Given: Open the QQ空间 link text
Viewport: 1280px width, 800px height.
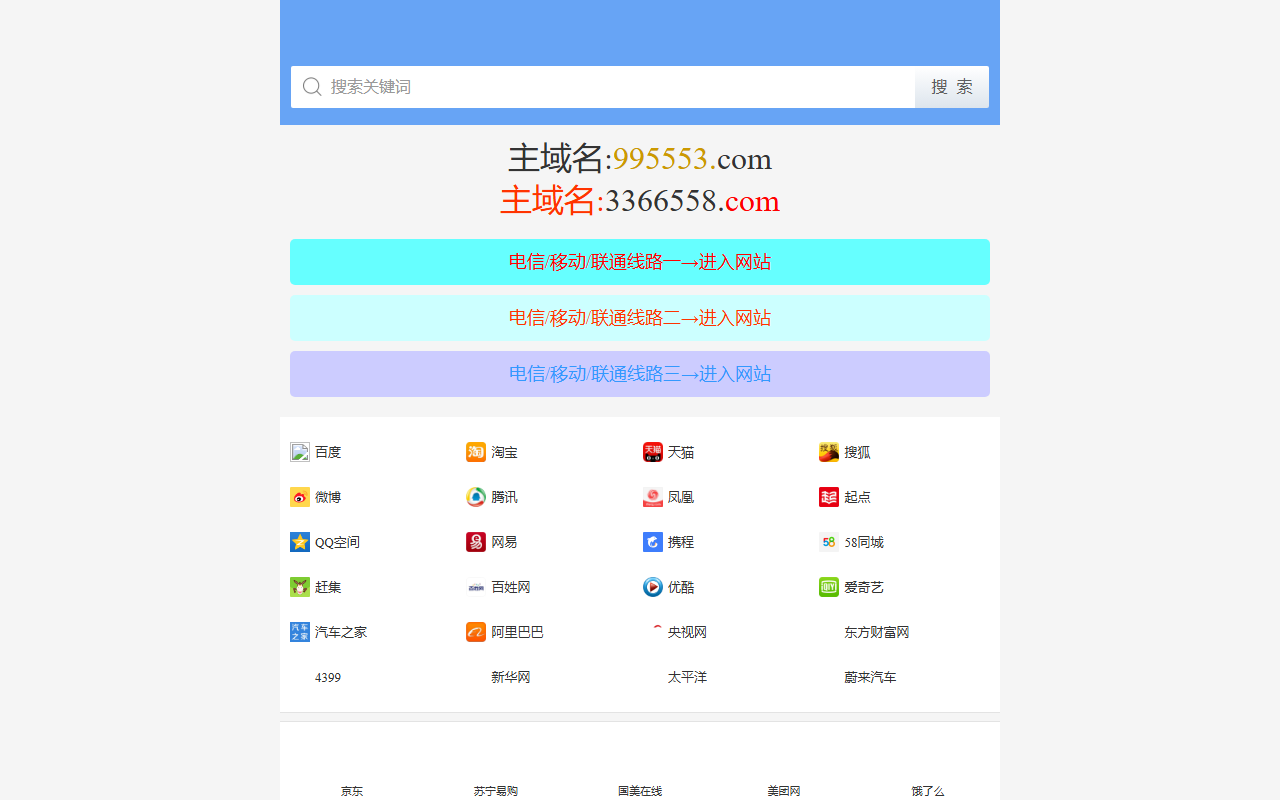Looking at the screenshot, I should 337,542.
